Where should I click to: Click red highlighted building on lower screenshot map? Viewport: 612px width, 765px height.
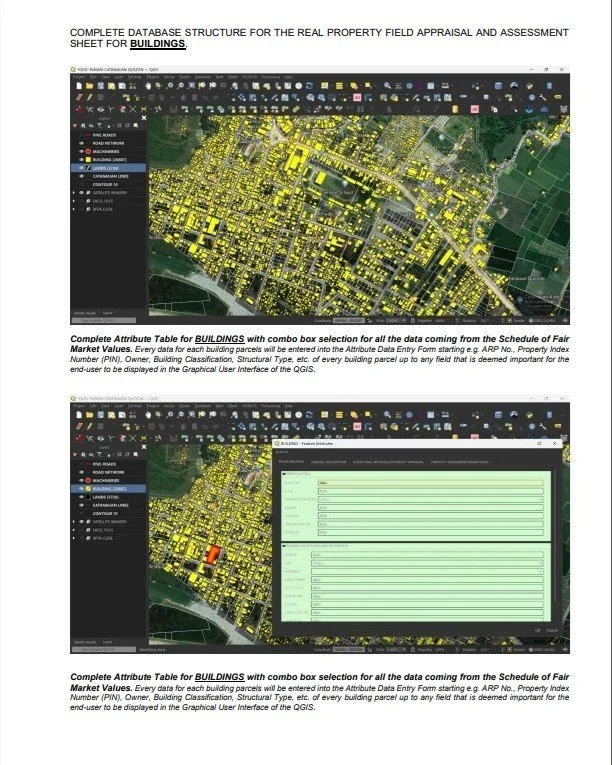(x=213, y=555)
